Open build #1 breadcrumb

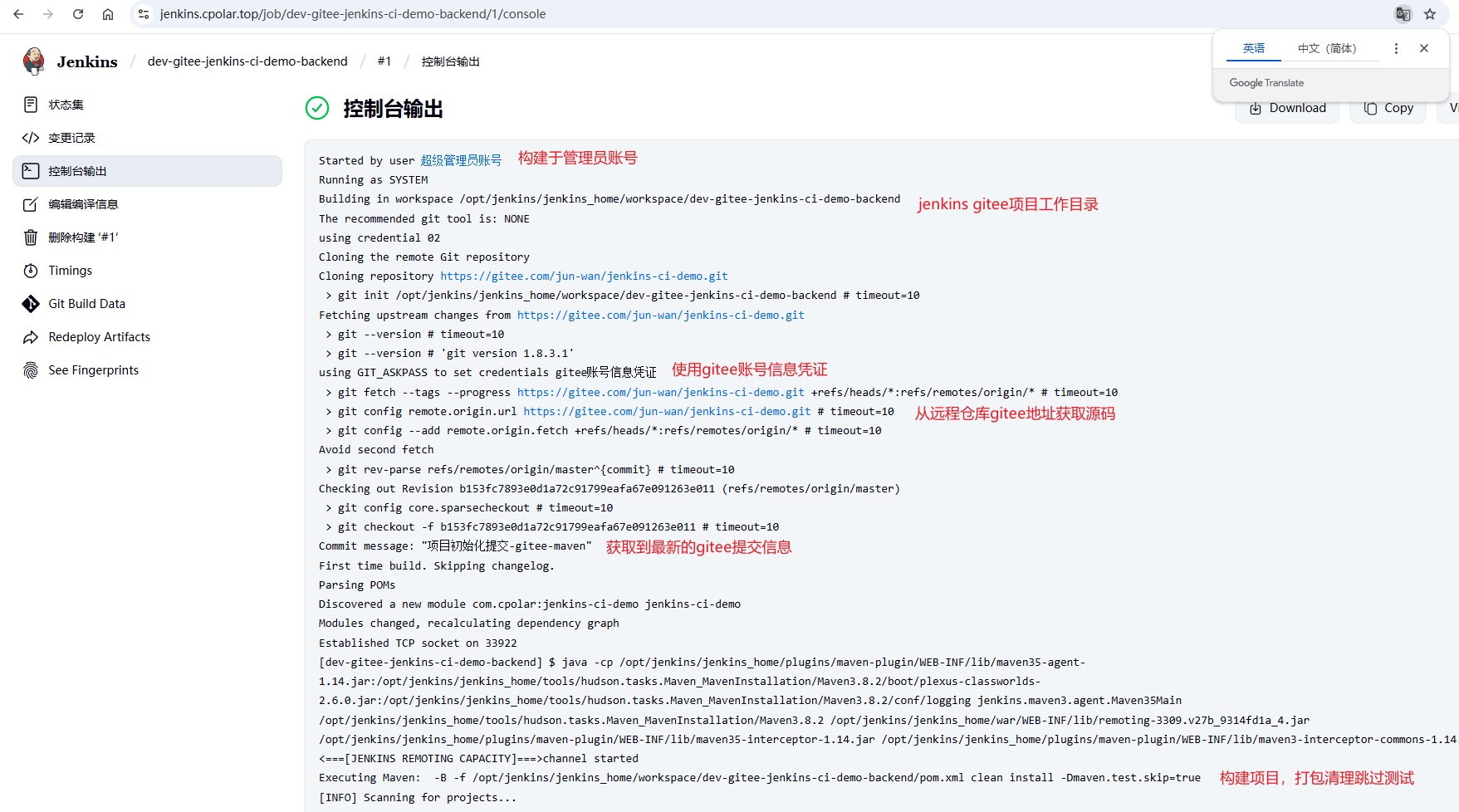[x=384, y=61]
